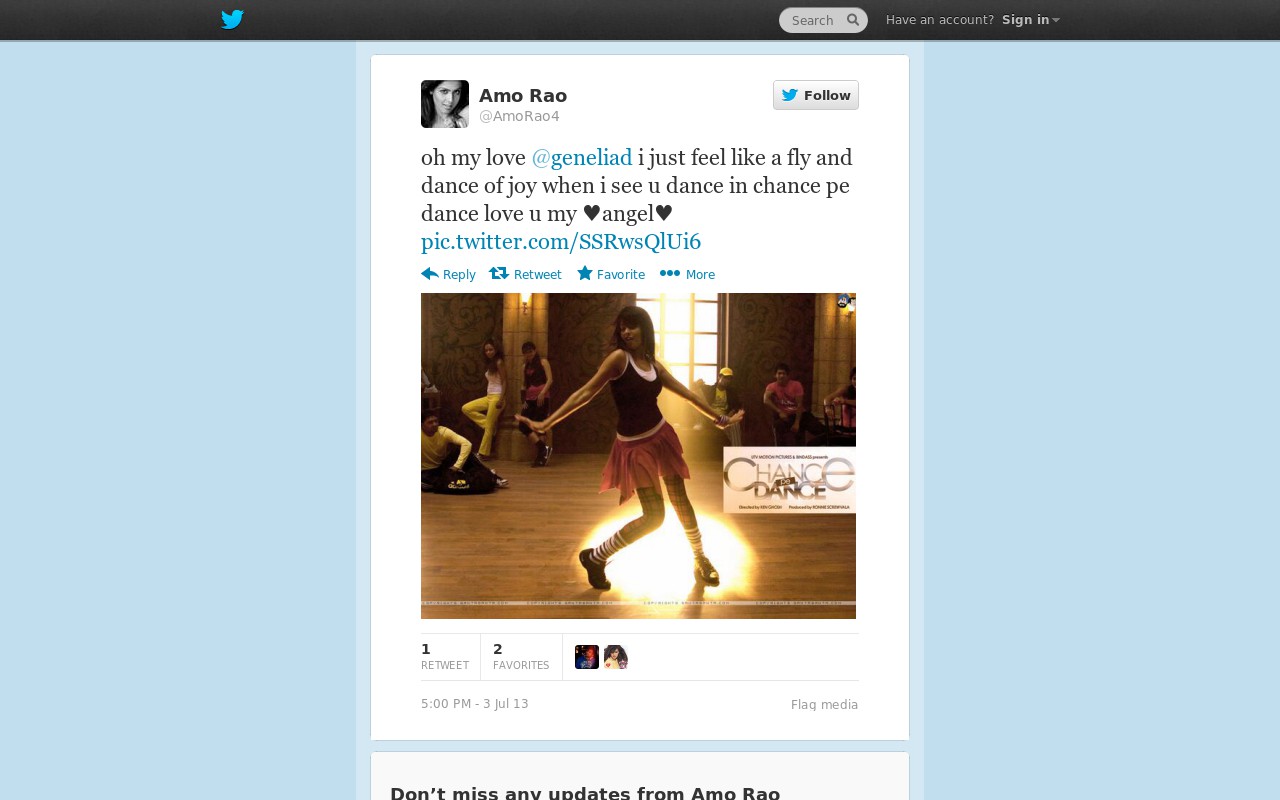Click the Favorite star icon

click(x=585, y=273)
